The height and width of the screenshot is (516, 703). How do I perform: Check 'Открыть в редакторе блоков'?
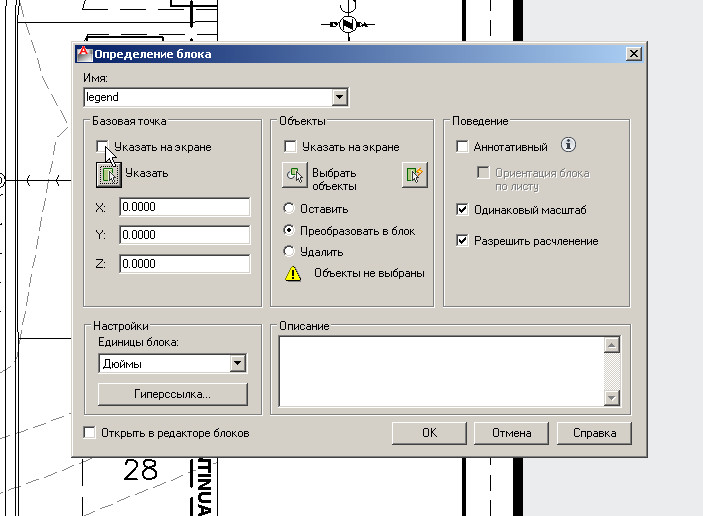[x=89, y=433]
